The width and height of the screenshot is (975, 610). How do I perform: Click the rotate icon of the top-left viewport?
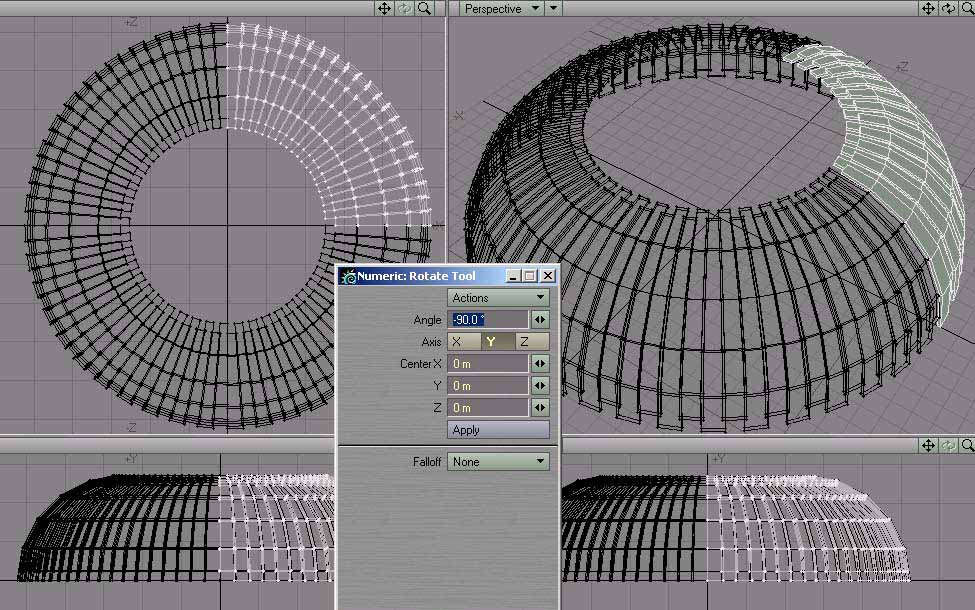click(x=404, y=8)
